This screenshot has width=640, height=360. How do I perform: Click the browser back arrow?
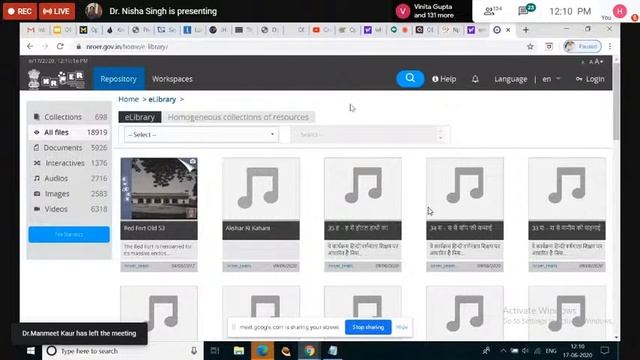[x=30, y=47]
